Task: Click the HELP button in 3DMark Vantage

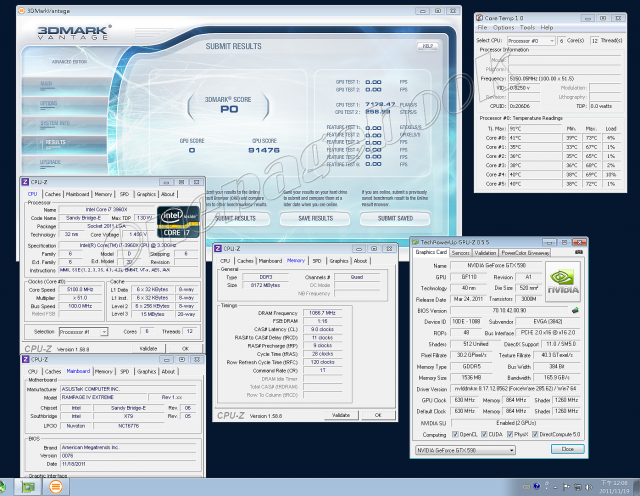Action: (427, 46)
